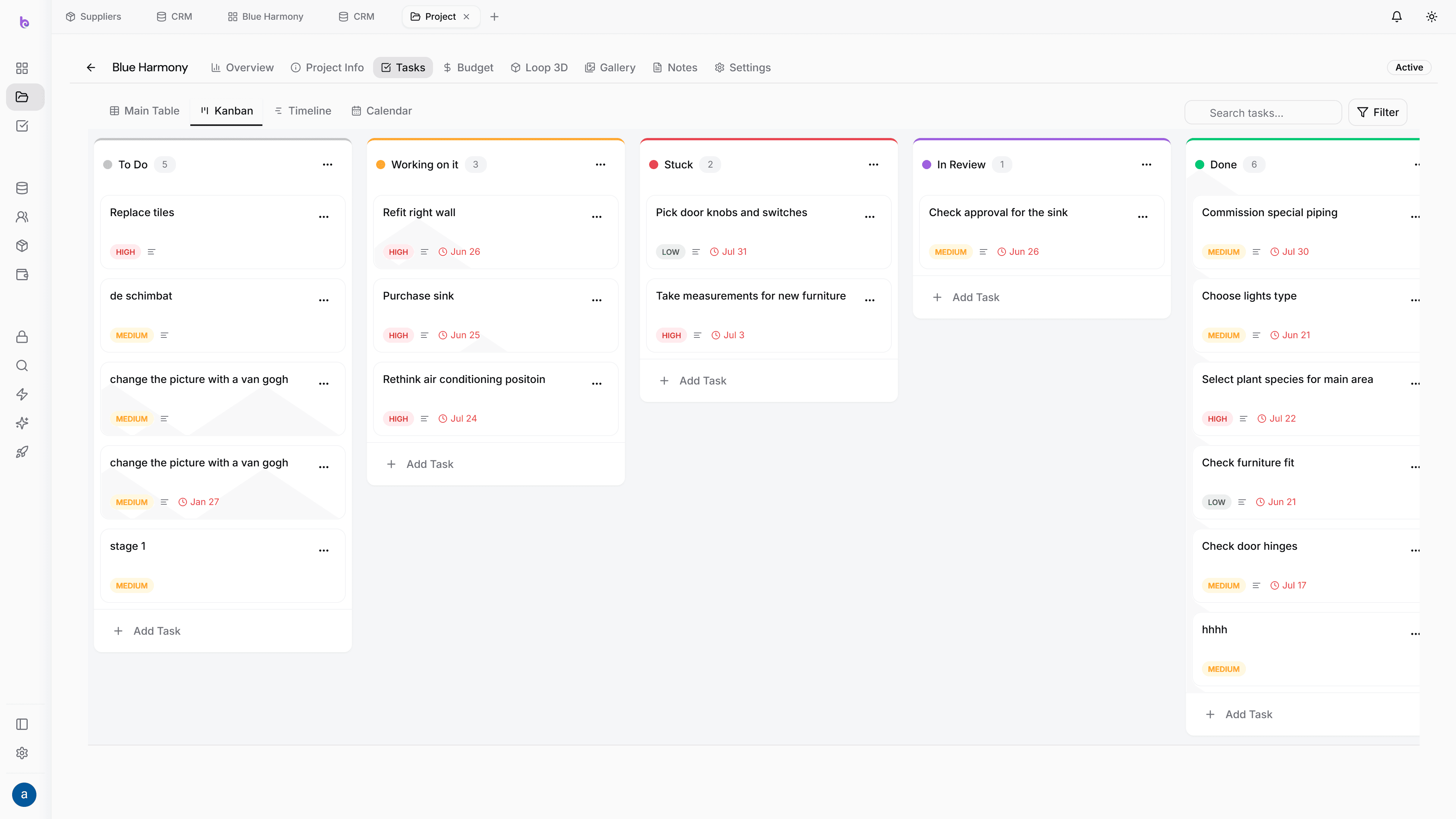
Task: Open the Commission special piping card
Action: point(1307,232)
